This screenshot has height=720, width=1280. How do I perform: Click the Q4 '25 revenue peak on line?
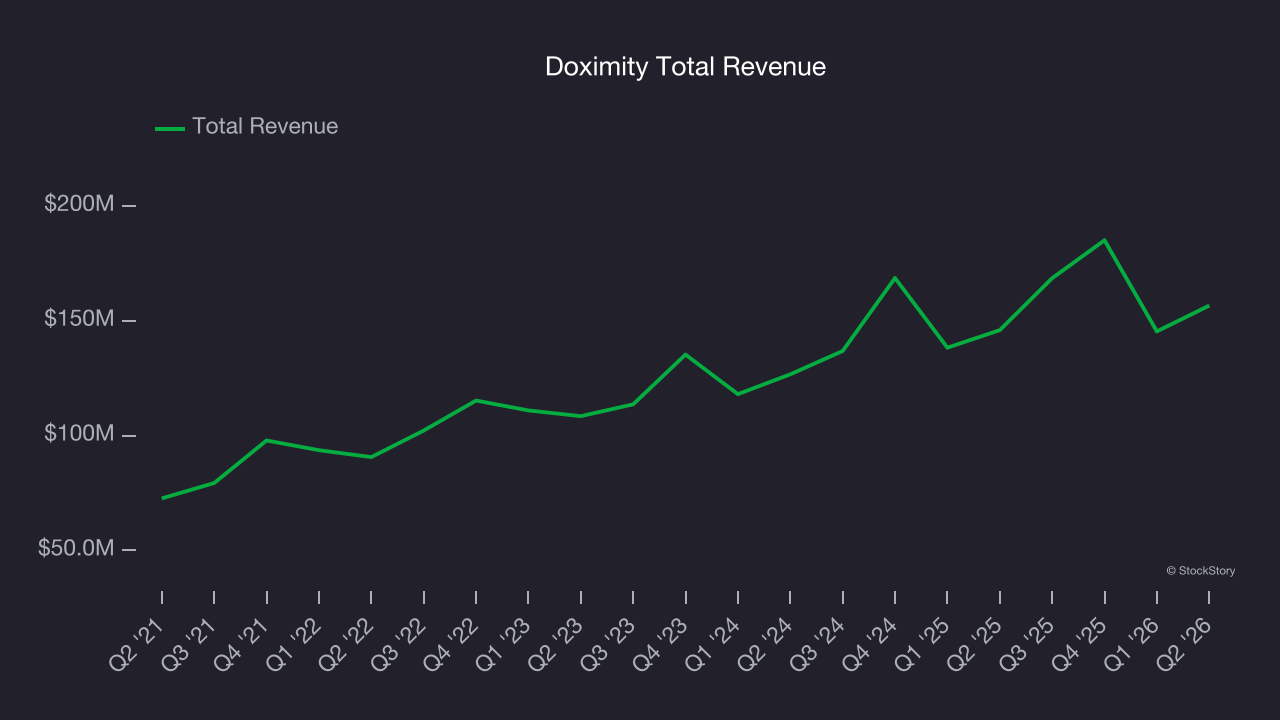pyautogui.click(x=1104, y=240)
